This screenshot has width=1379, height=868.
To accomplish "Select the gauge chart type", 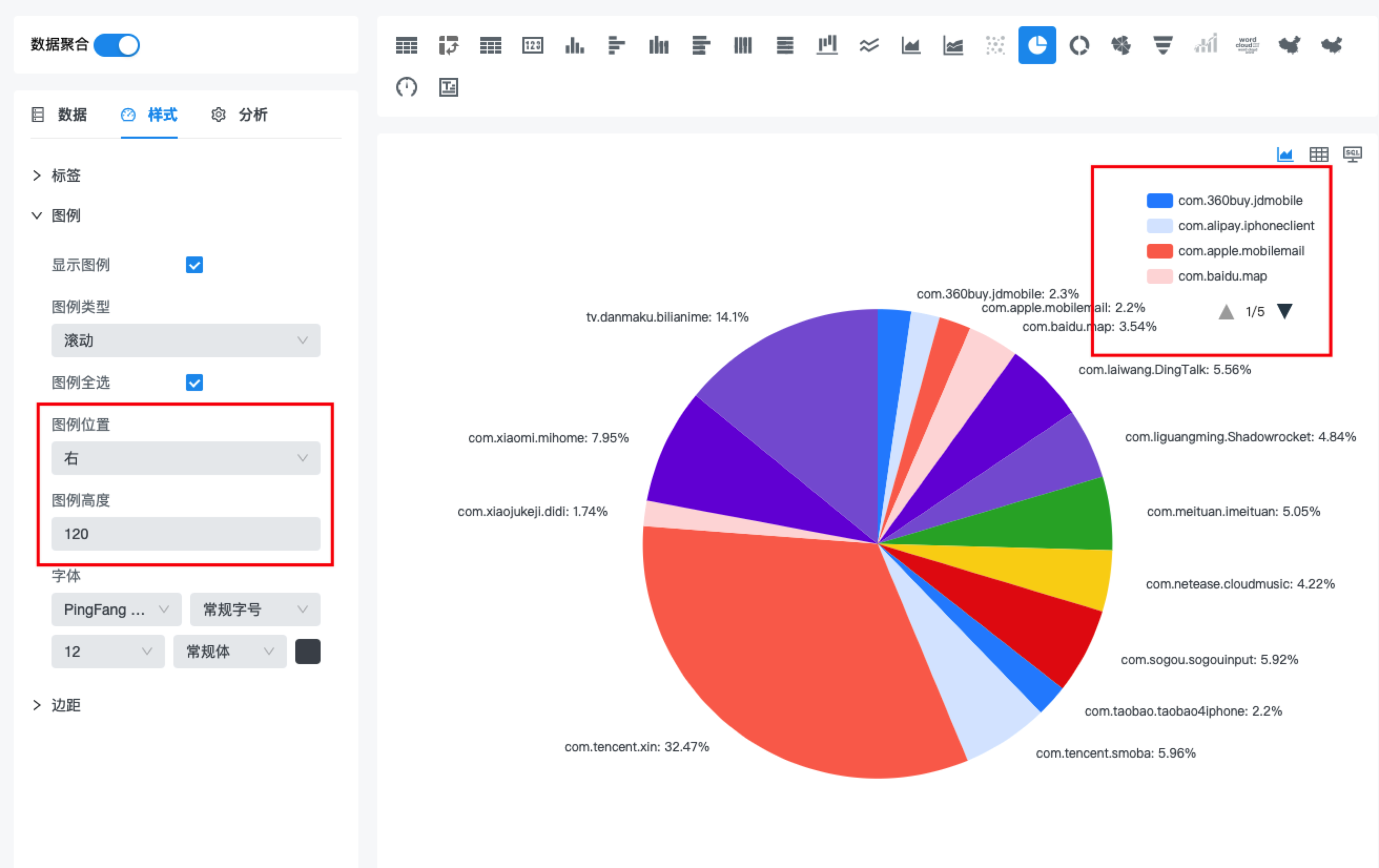I will (407, 87).
